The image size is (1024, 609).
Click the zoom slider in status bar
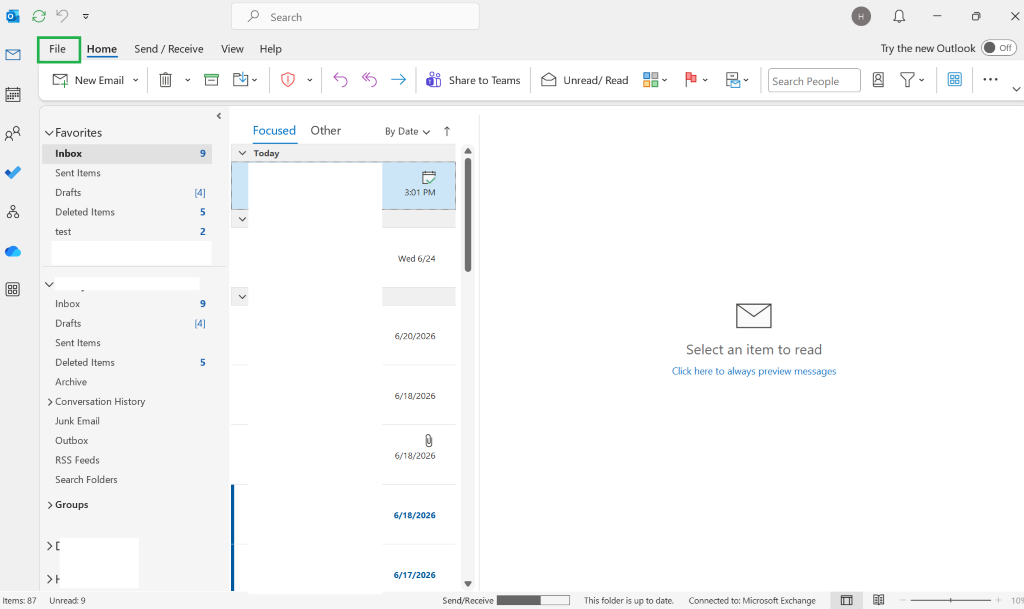point(950,600)
